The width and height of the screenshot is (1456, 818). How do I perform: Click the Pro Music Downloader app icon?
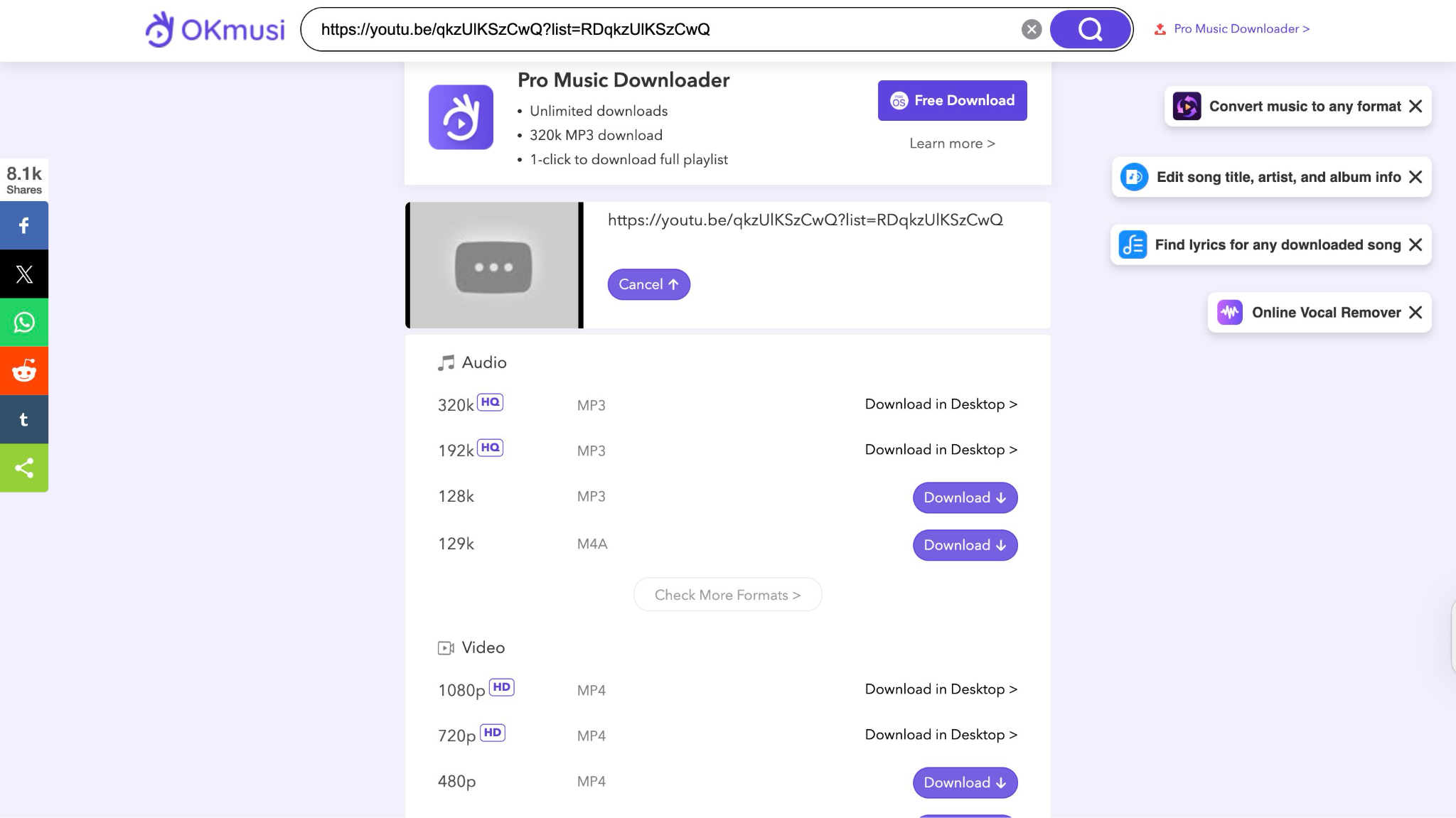[461, 117]
